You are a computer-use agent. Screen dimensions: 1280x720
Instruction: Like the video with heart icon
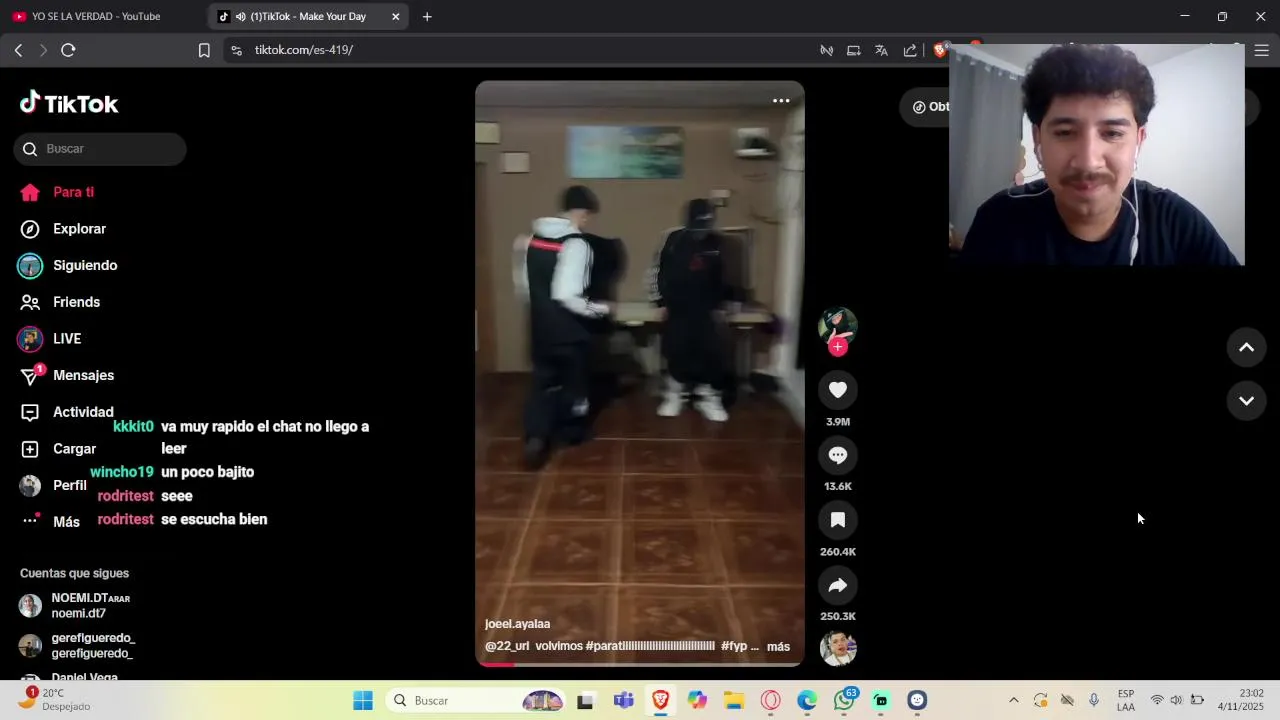(x=838, y=390)
